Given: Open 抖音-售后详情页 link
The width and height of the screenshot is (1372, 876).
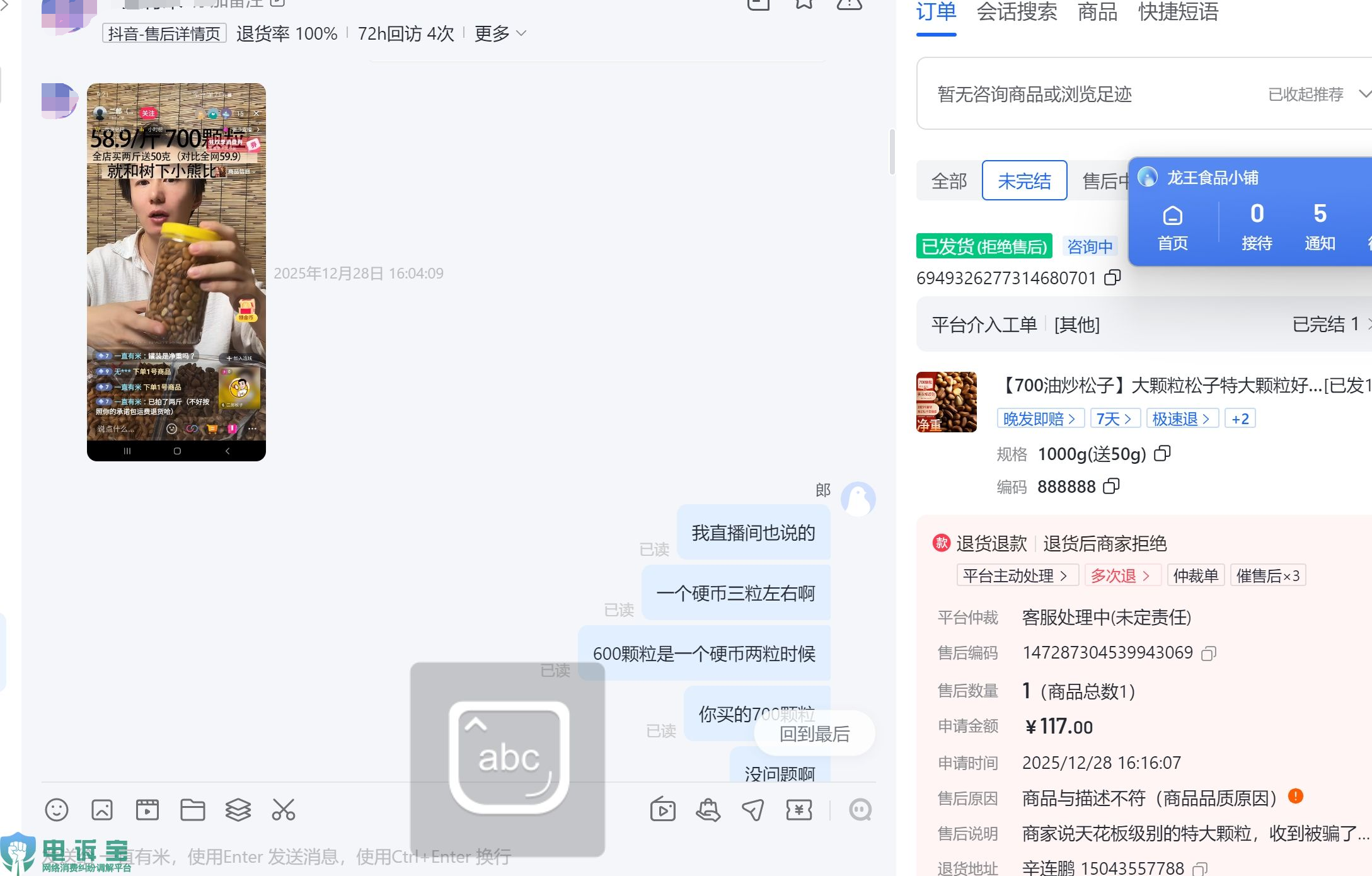Looking at the screenshot, I should (164, 33).
